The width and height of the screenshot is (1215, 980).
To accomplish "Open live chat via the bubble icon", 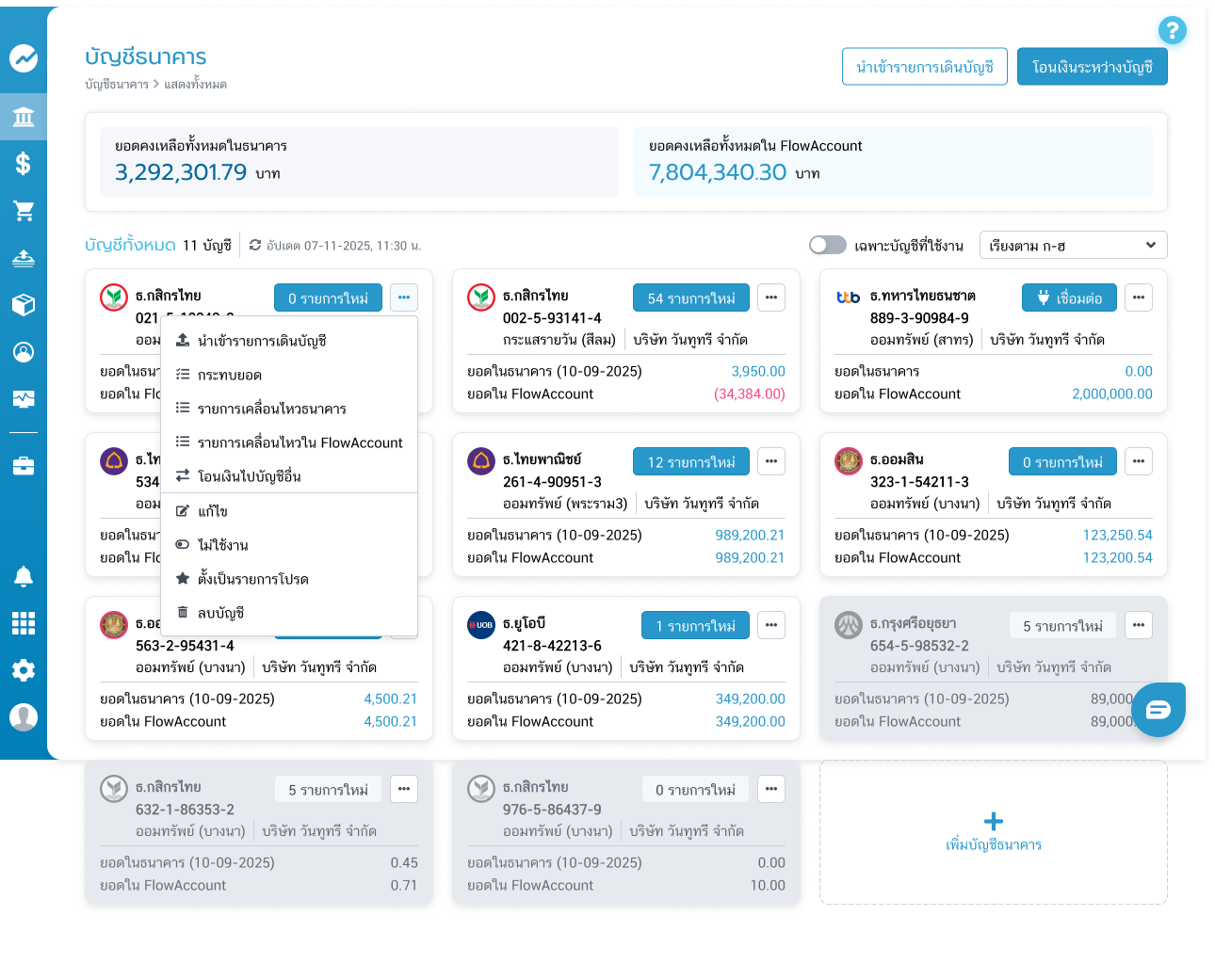I will 1158,710.
